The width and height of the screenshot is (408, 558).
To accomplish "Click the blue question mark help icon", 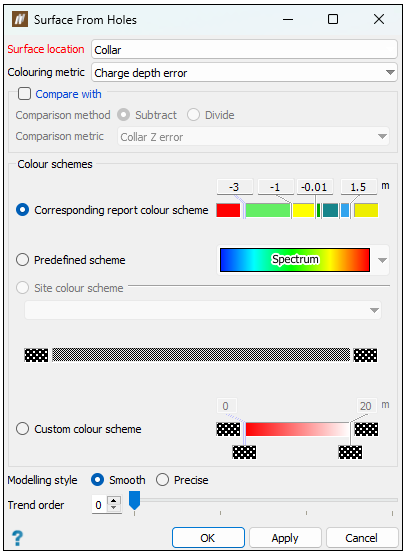I will [17, 538].
